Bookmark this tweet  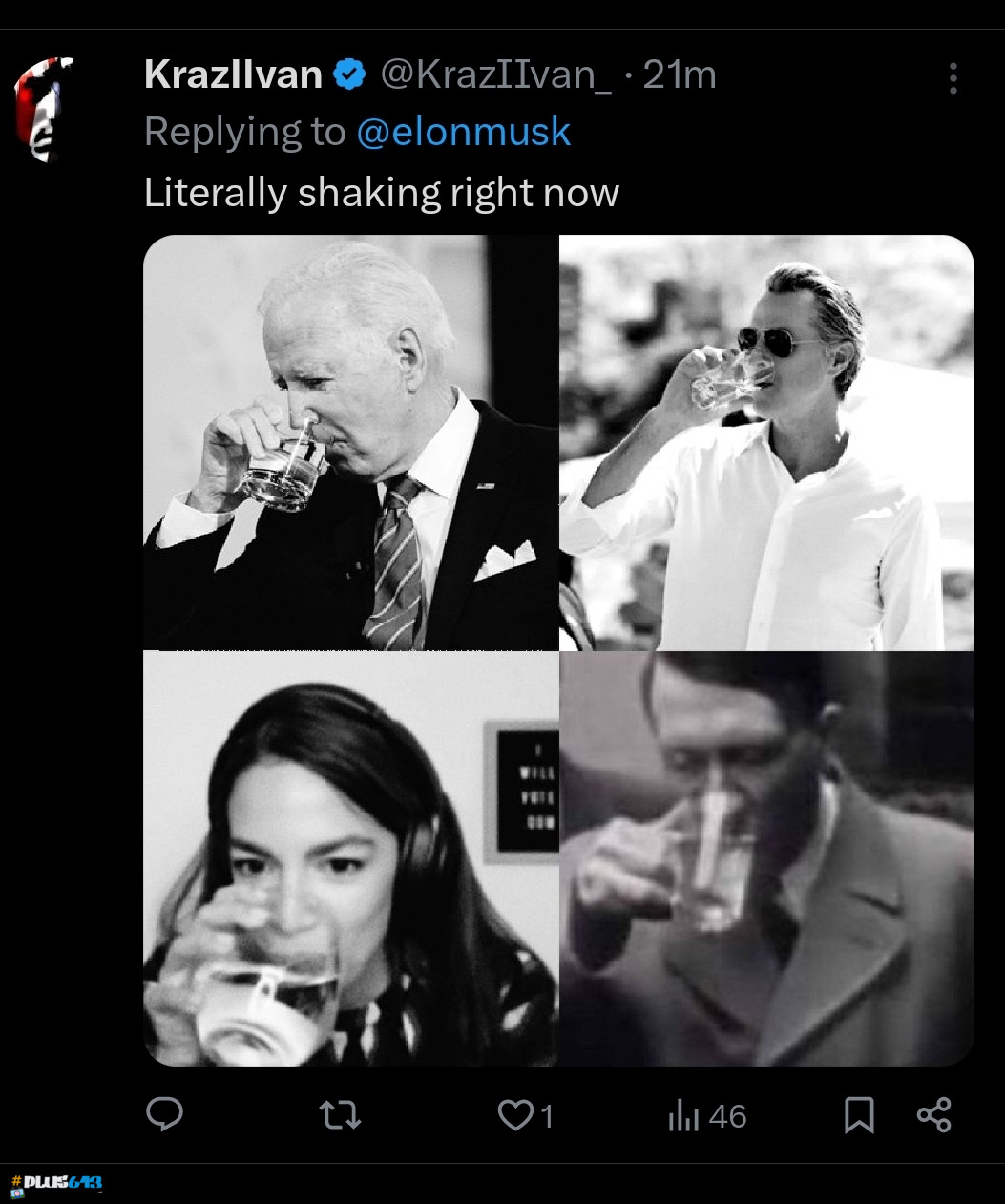[859, 1114]
